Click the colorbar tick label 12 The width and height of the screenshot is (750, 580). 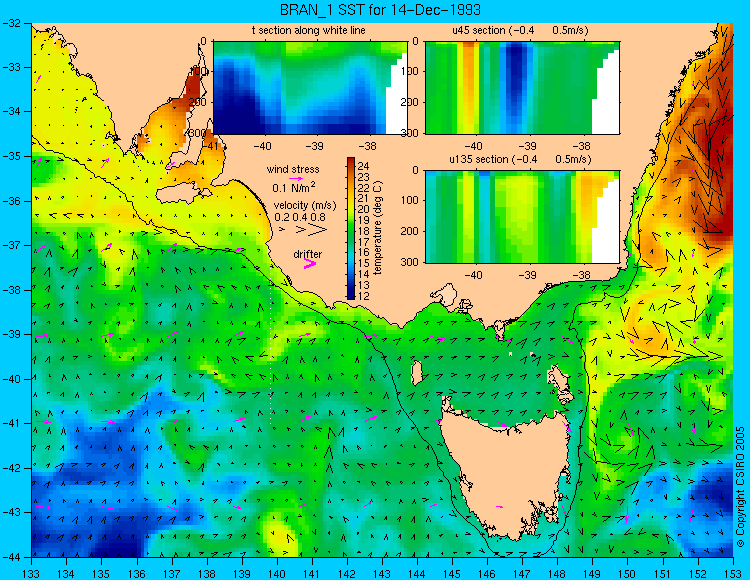tap(364, 296)
